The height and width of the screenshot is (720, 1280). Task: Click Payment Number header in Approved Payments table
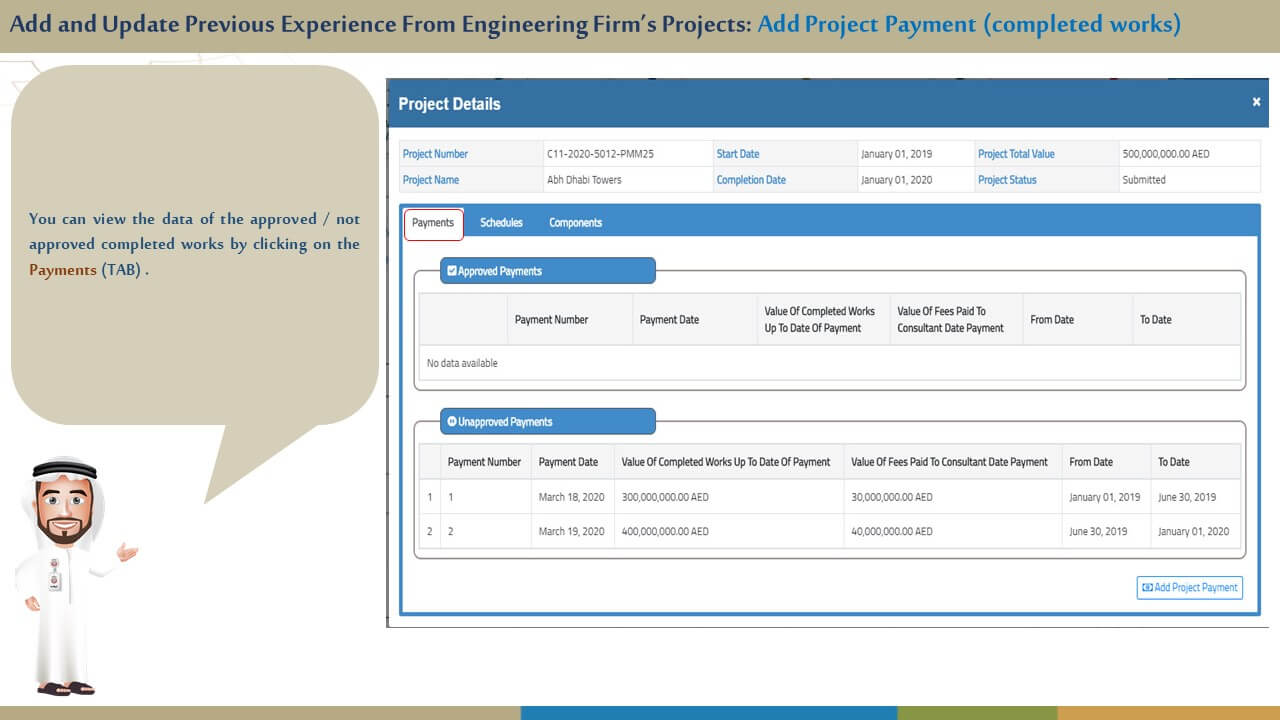(551, 320)
